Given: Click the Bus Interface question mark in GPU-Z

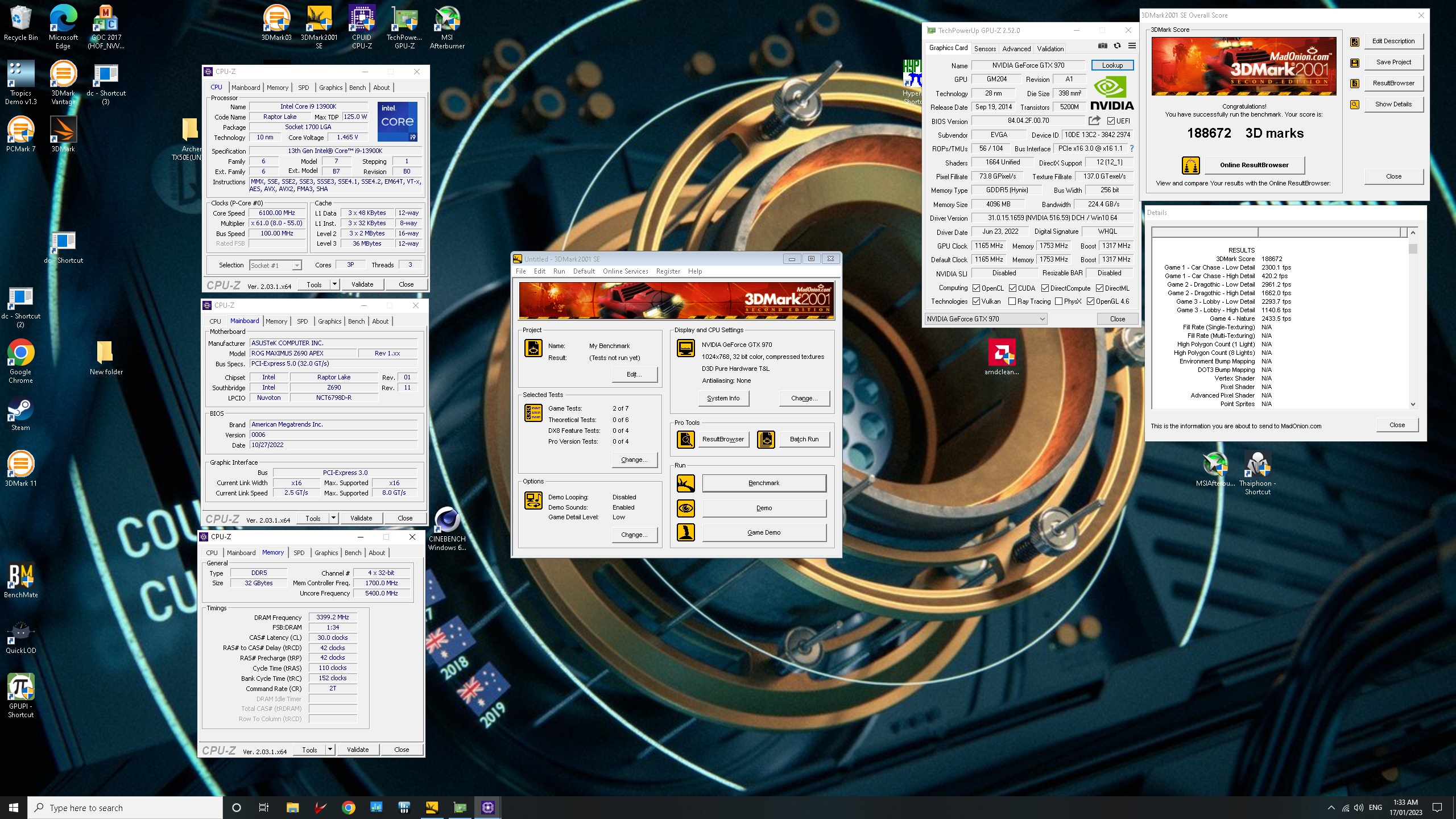Looking at the screenshot, I should [1131, 148].
